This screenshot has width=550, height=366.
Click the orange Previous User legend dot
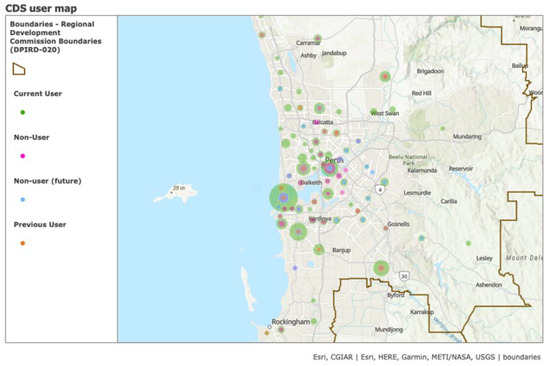23,243
